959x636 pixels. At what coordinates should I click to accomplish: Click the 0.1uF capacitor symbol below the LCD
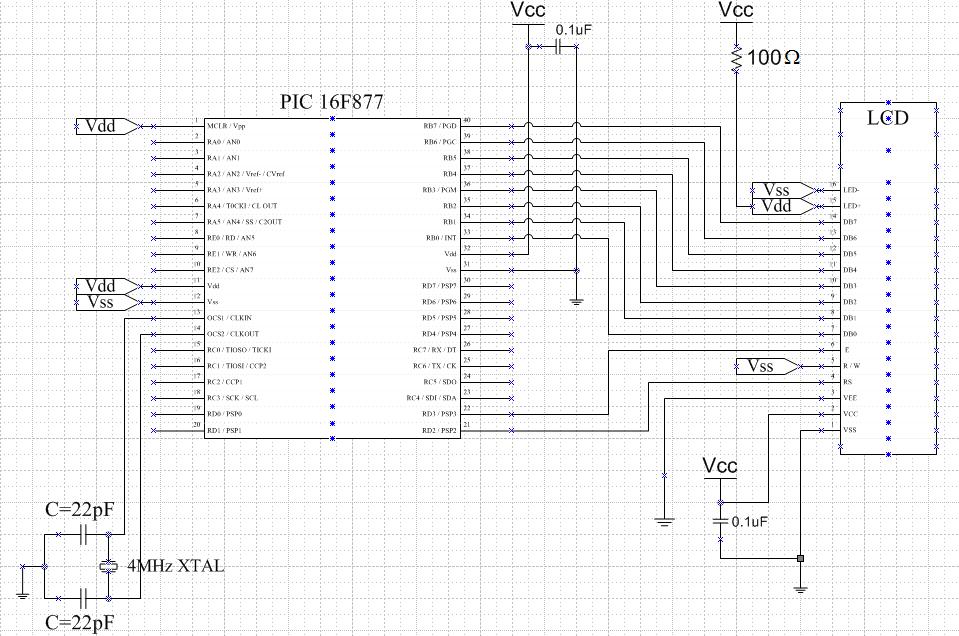720,522
